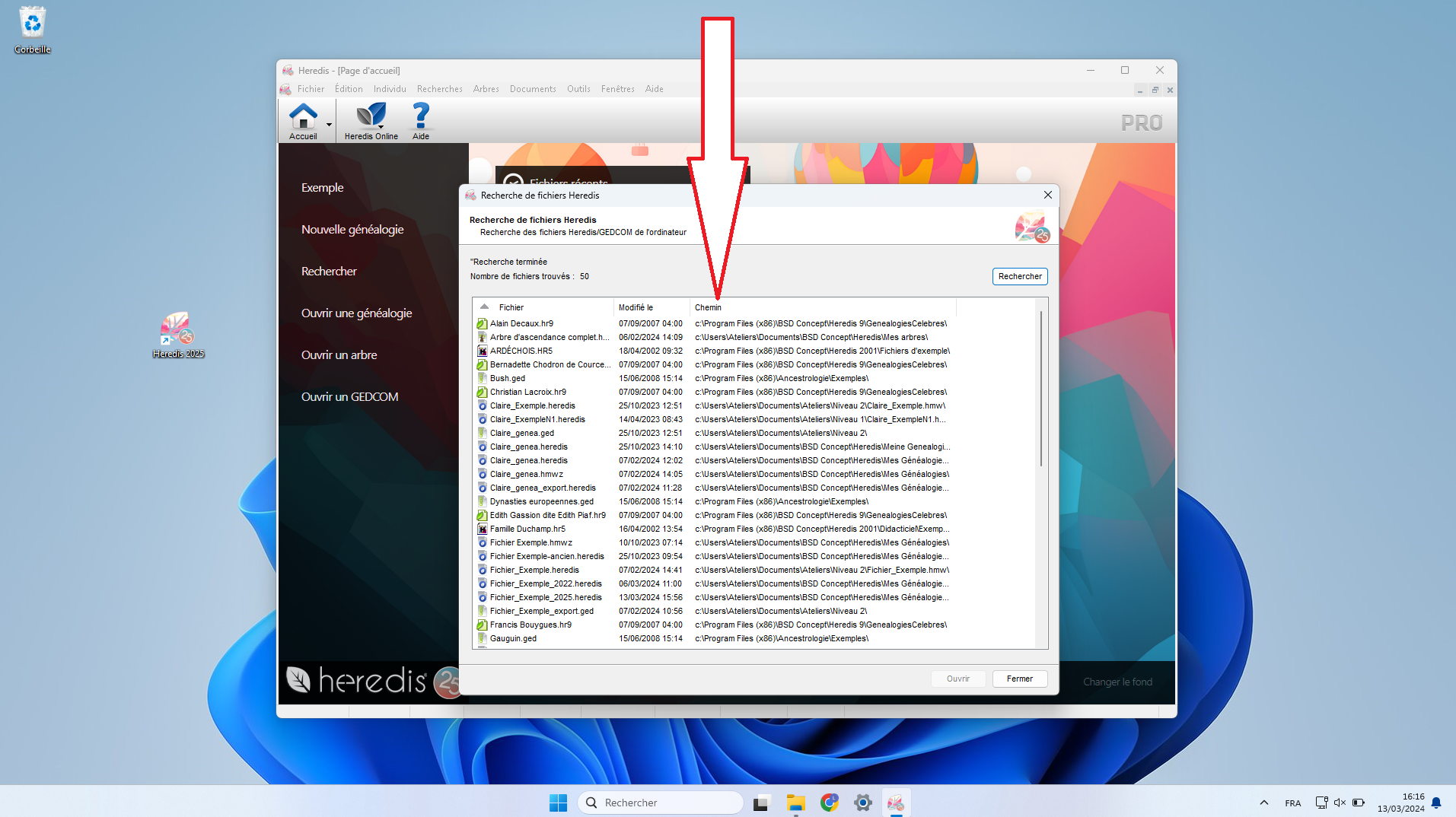This screenshot has height=817, width=1456.
Task: Click the Fermer button
Action: (1019, 679)
